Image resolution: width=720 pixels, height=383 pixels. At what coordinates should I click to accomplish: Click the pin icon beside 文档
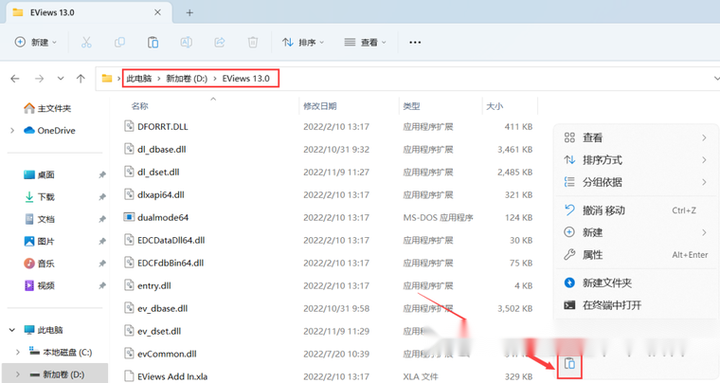pos(102,219)
